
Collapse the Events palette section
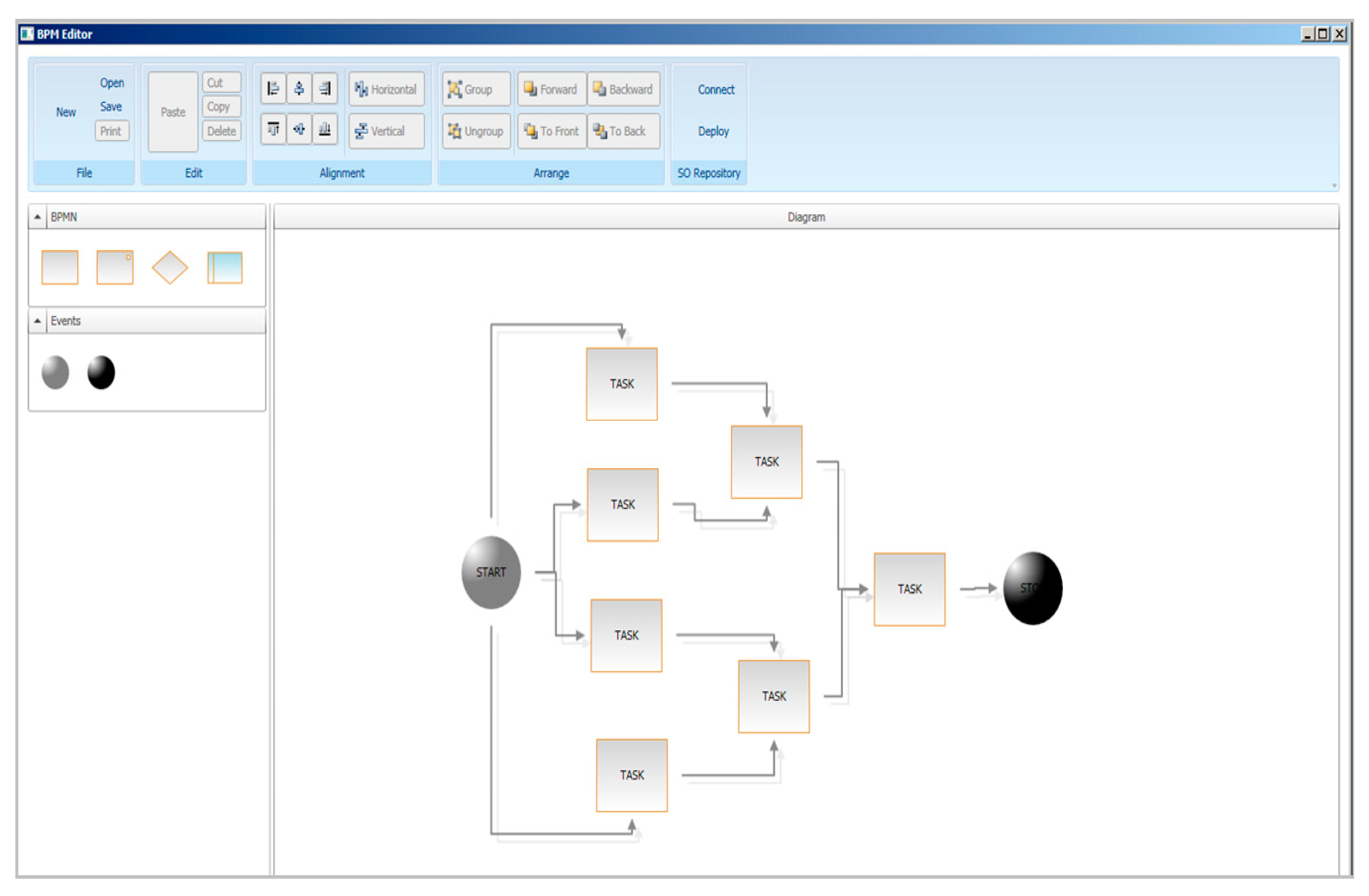tap(37, 321)
